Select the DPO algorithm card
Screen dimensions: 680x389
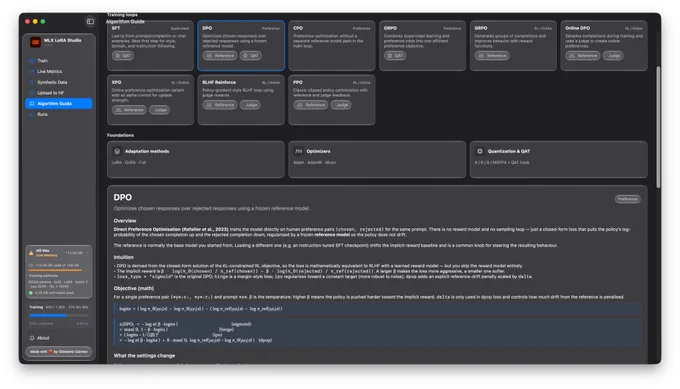[x=241, y=46]
